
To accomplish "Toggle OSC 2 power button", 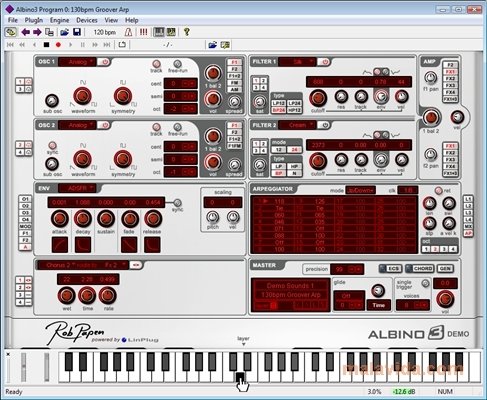I will click(x=105, y=125).
